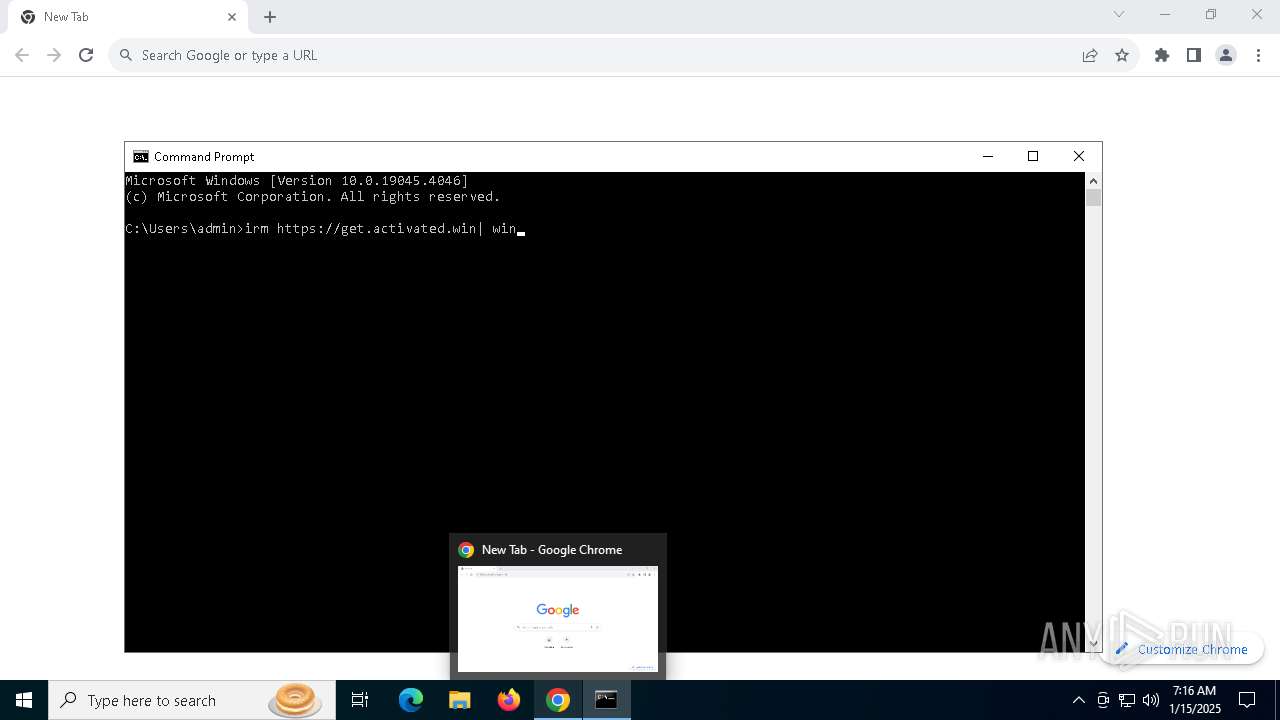This screenshot has width=1280, height=720.
Task: Open the volume tray icon
Action: point(1151,700)
